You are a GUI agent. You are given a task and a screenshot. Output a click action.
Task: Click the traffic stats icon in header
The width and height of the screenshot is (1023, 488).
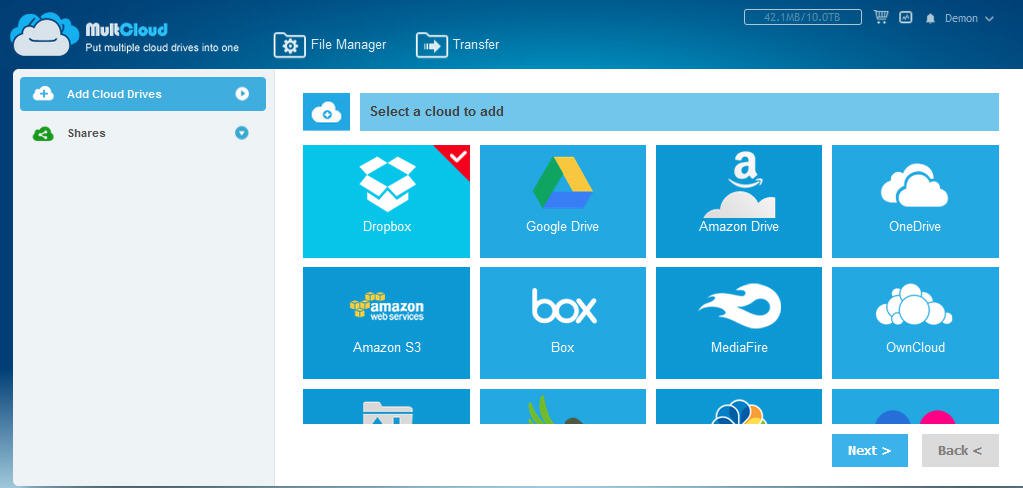(x=906, y=18)
